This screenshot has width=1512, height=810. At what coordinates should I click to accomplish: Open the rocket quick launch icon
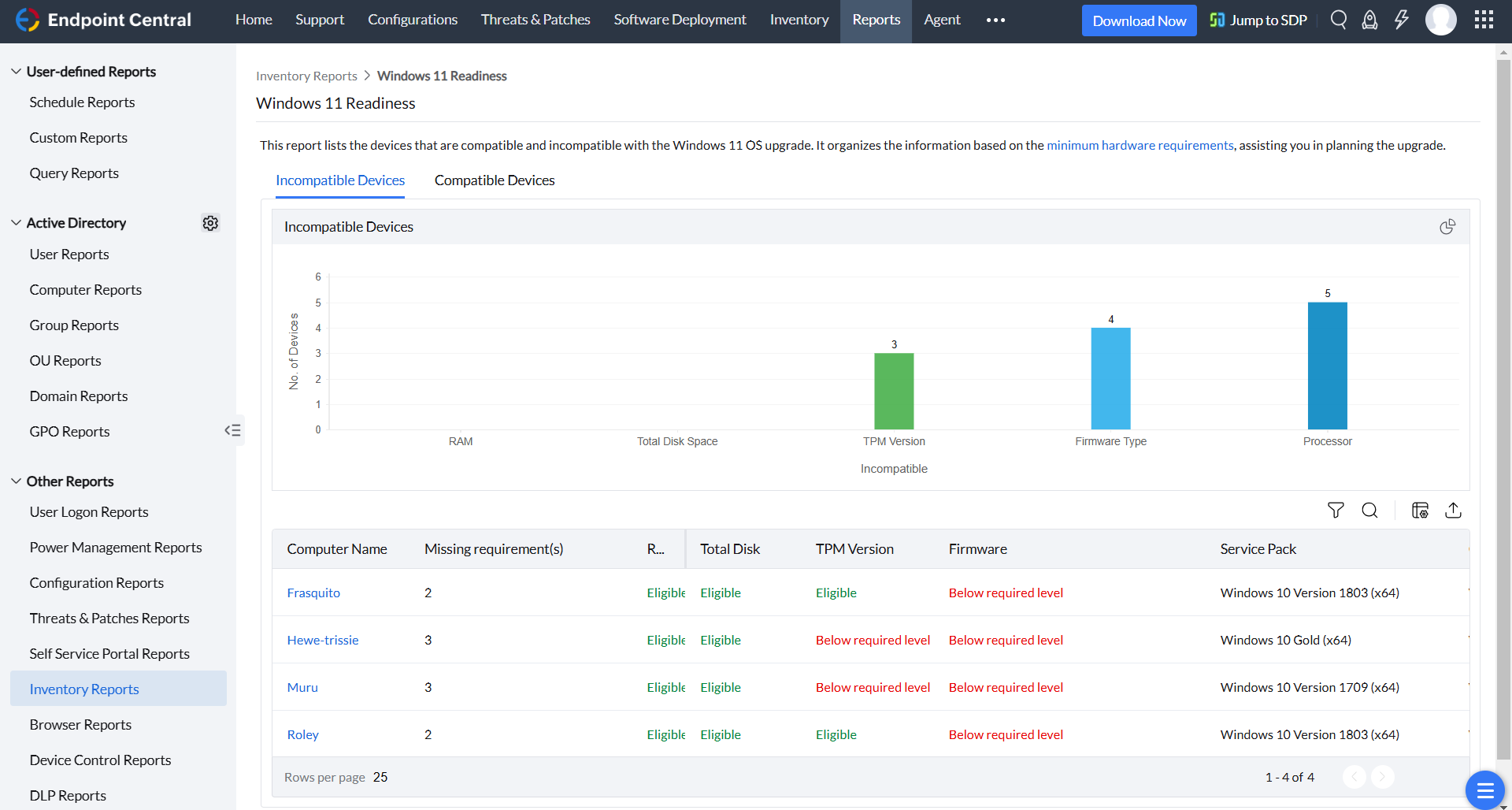pyautogui.click(x=1369, y=20)
